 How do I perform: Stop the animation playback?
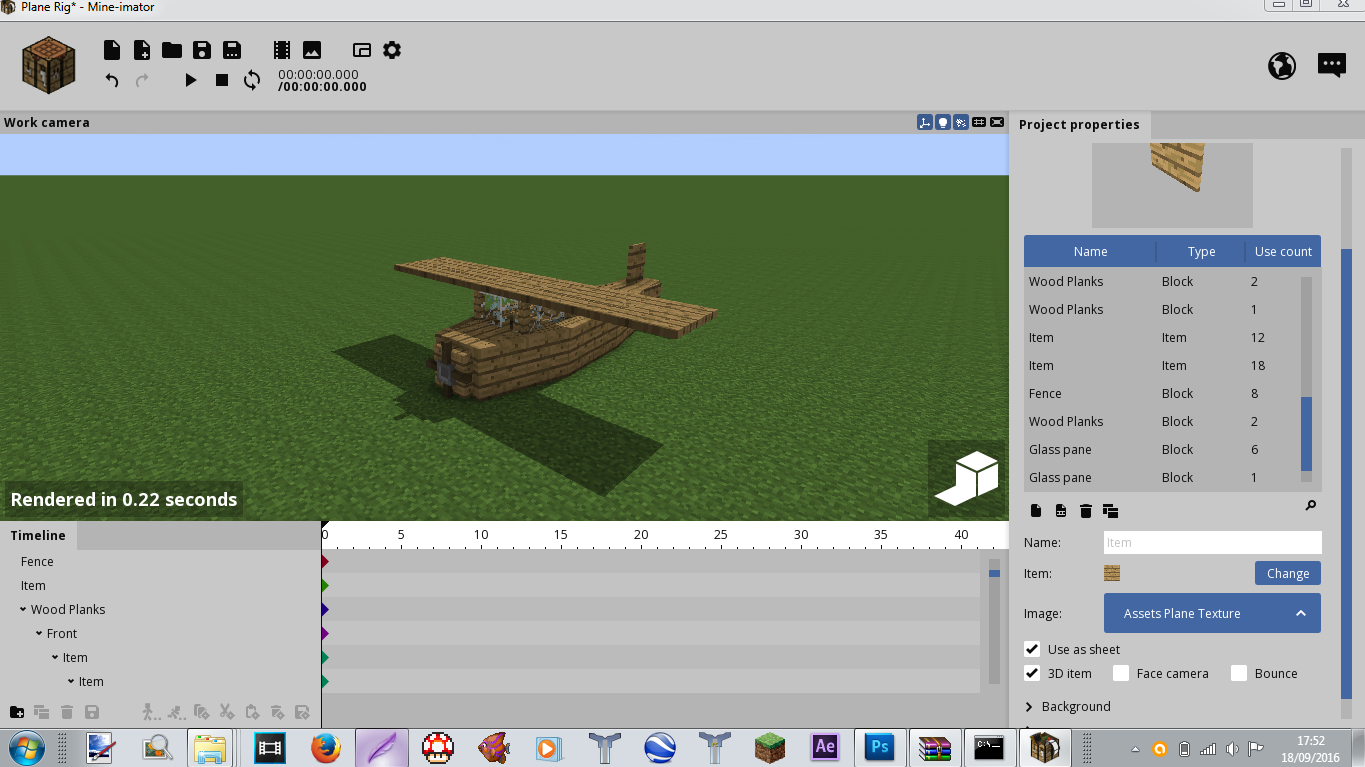pyautogui.click(x=222, y=80)
